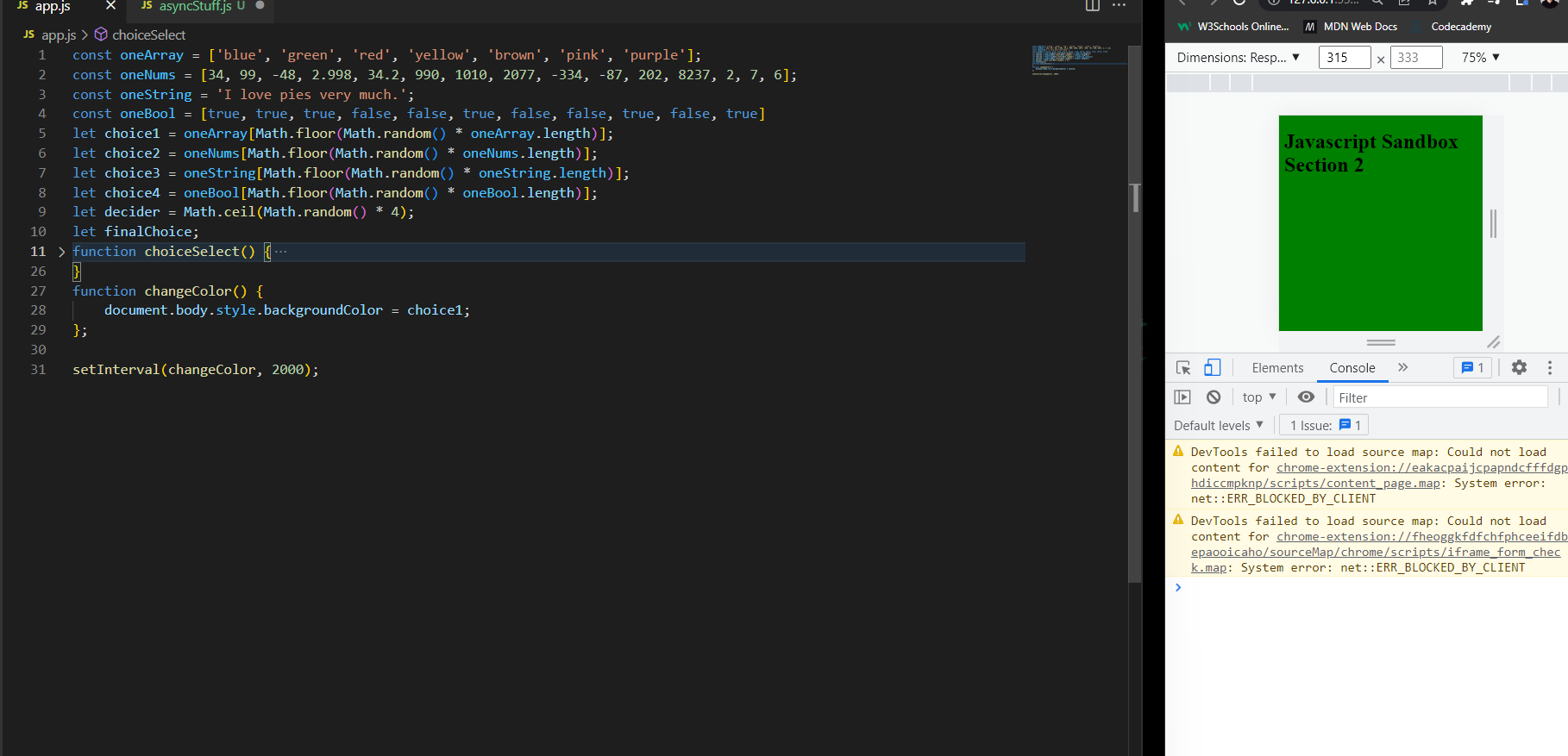
Task: Open the issues counter badge in DevTools toolbar
Action: coord(1473,368)
